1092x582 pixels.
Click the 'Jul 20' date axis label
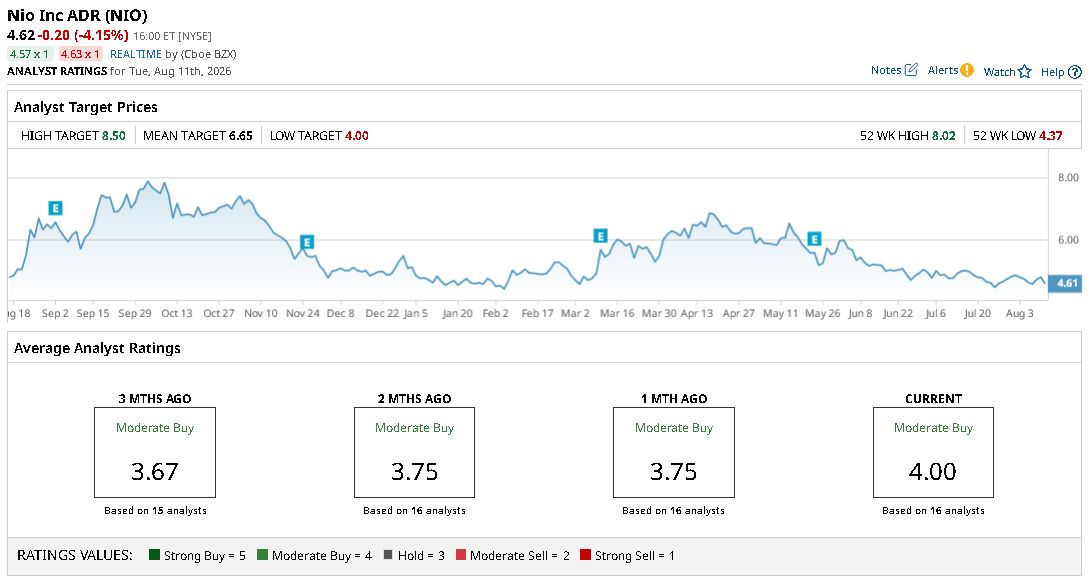[977, 313]
